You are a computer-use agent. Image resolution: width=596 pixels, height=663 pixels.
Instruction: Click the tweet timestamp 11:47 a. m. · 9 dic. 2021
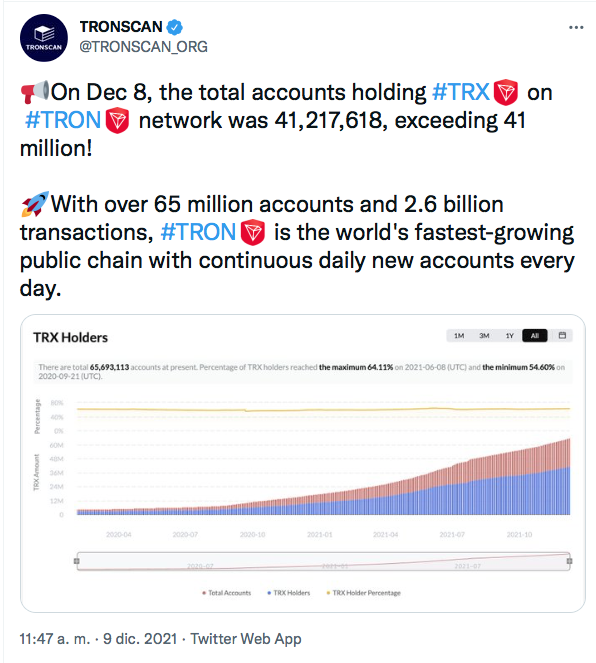coord(98,638)
